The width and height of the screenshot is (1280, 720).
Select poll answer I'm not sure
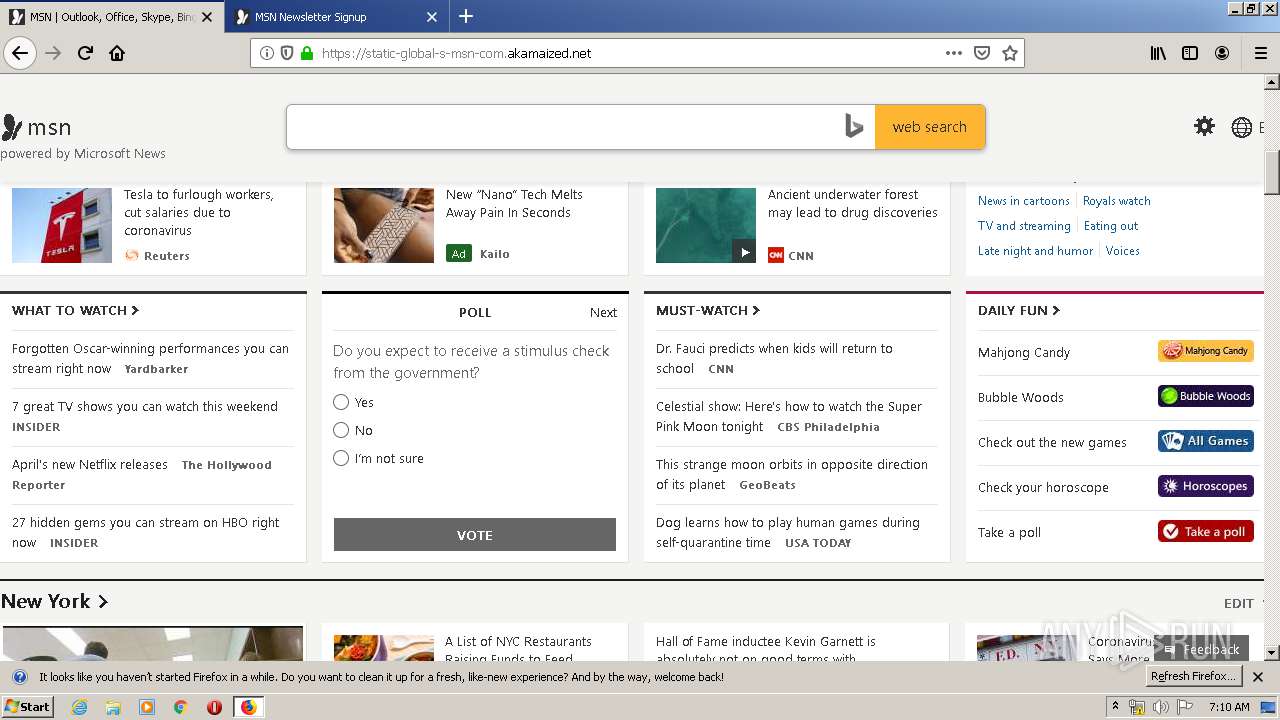(341, 458)
